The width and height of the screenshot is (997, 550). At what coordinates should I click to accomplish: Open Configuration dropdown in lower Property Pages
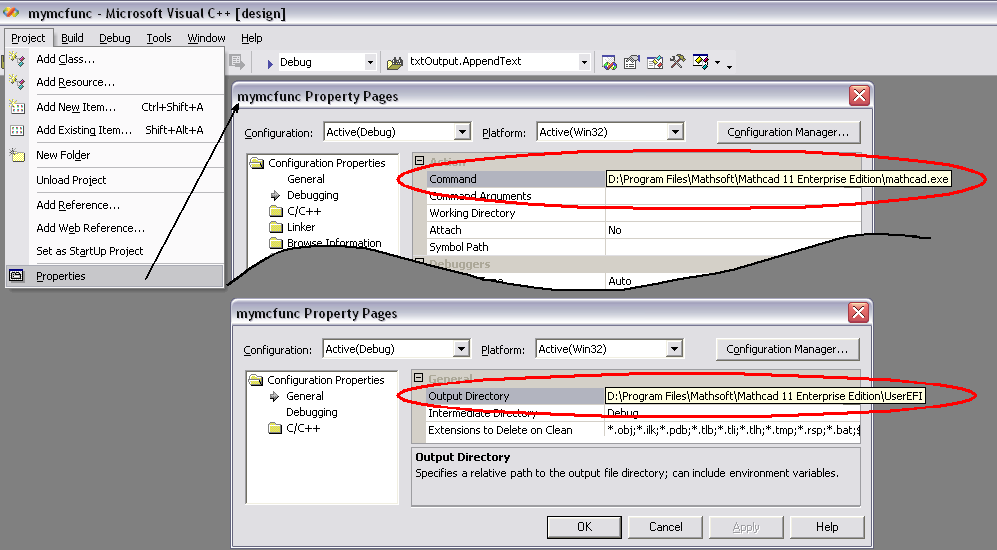click(461, 349)
